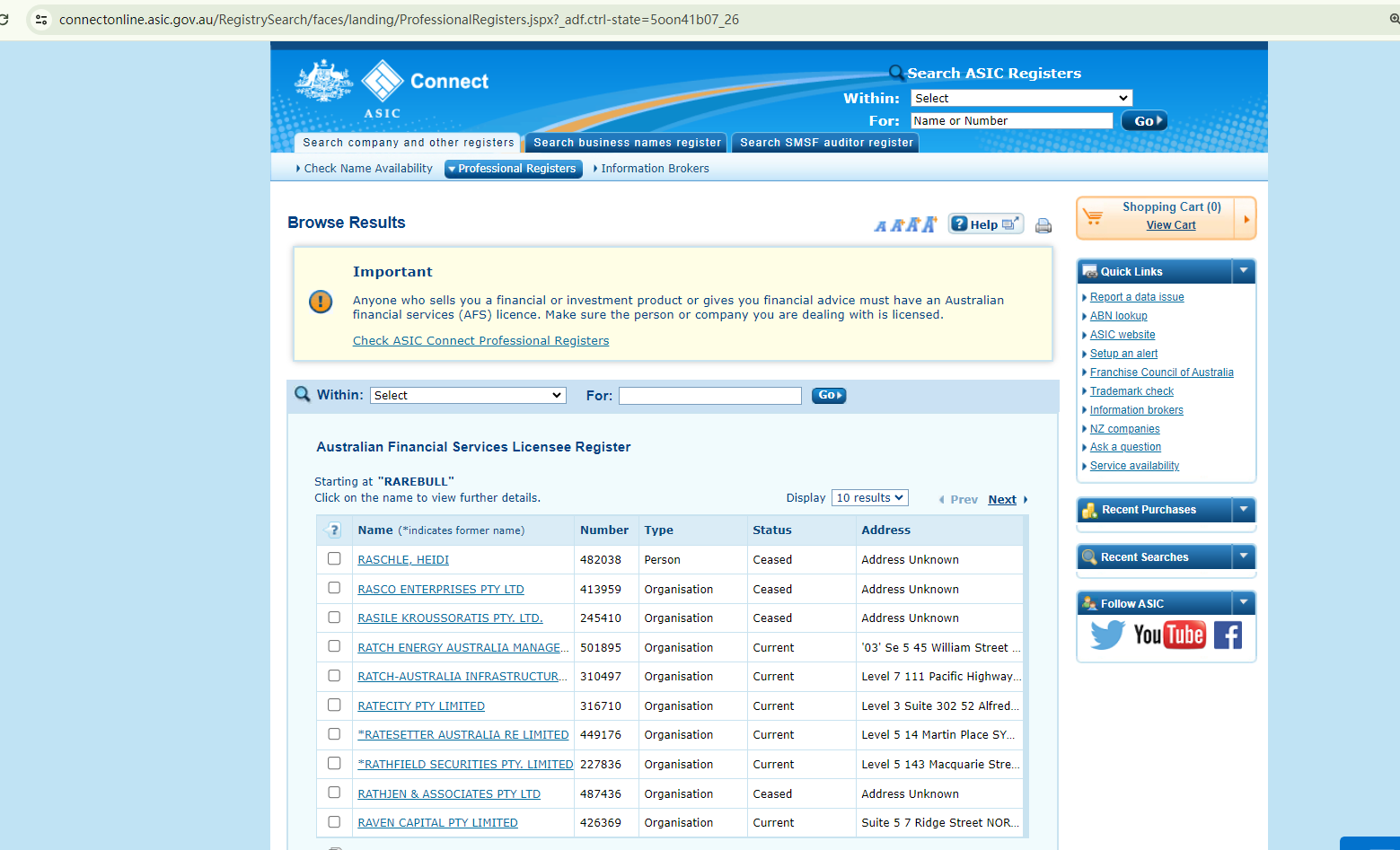The height and width of the screenshot is (850, 1400).
Task: Click the largest text size A icon
Action: click(x=929, y=224)
